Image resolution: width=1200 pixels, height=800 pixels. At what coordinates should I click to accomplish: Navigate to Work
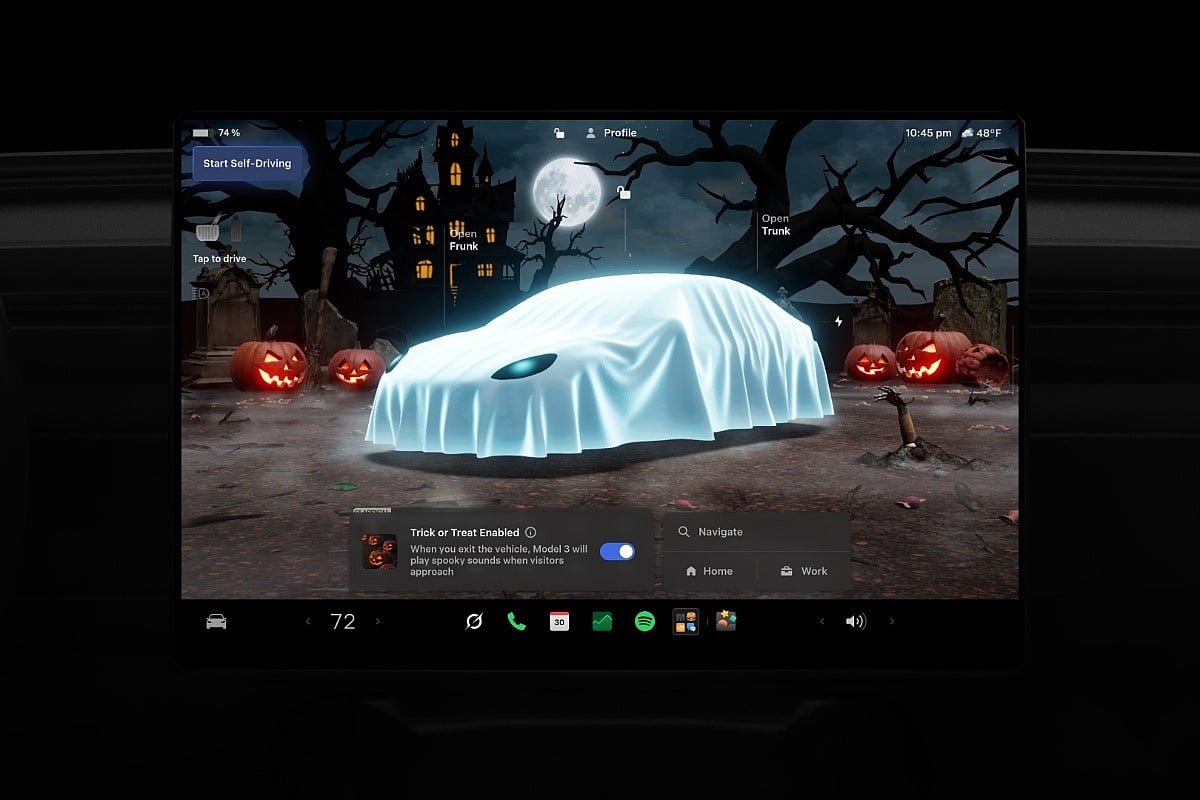tap(804, 571)
